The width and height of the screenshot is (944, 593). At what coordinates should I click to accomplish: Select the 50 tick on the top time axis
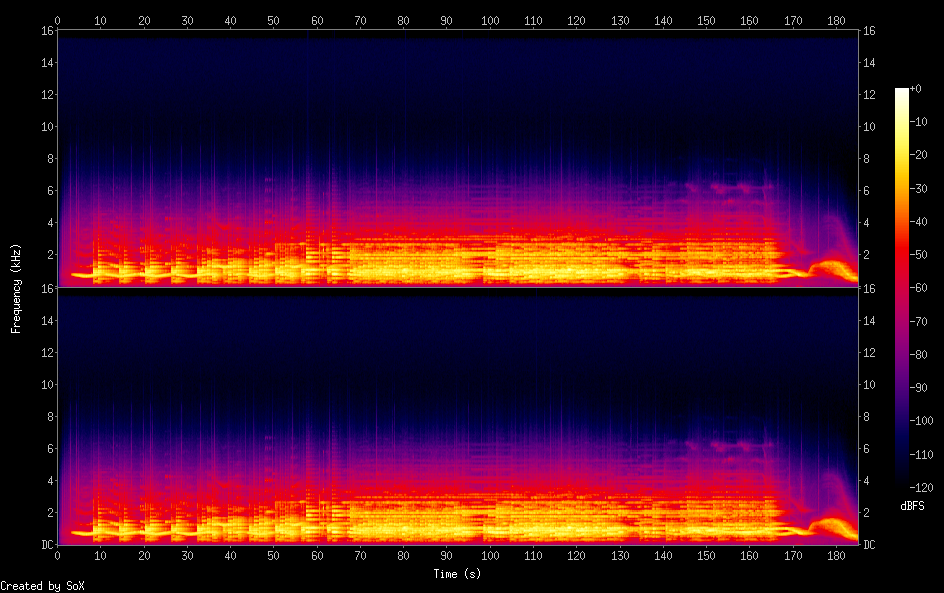tap(274, 20)
